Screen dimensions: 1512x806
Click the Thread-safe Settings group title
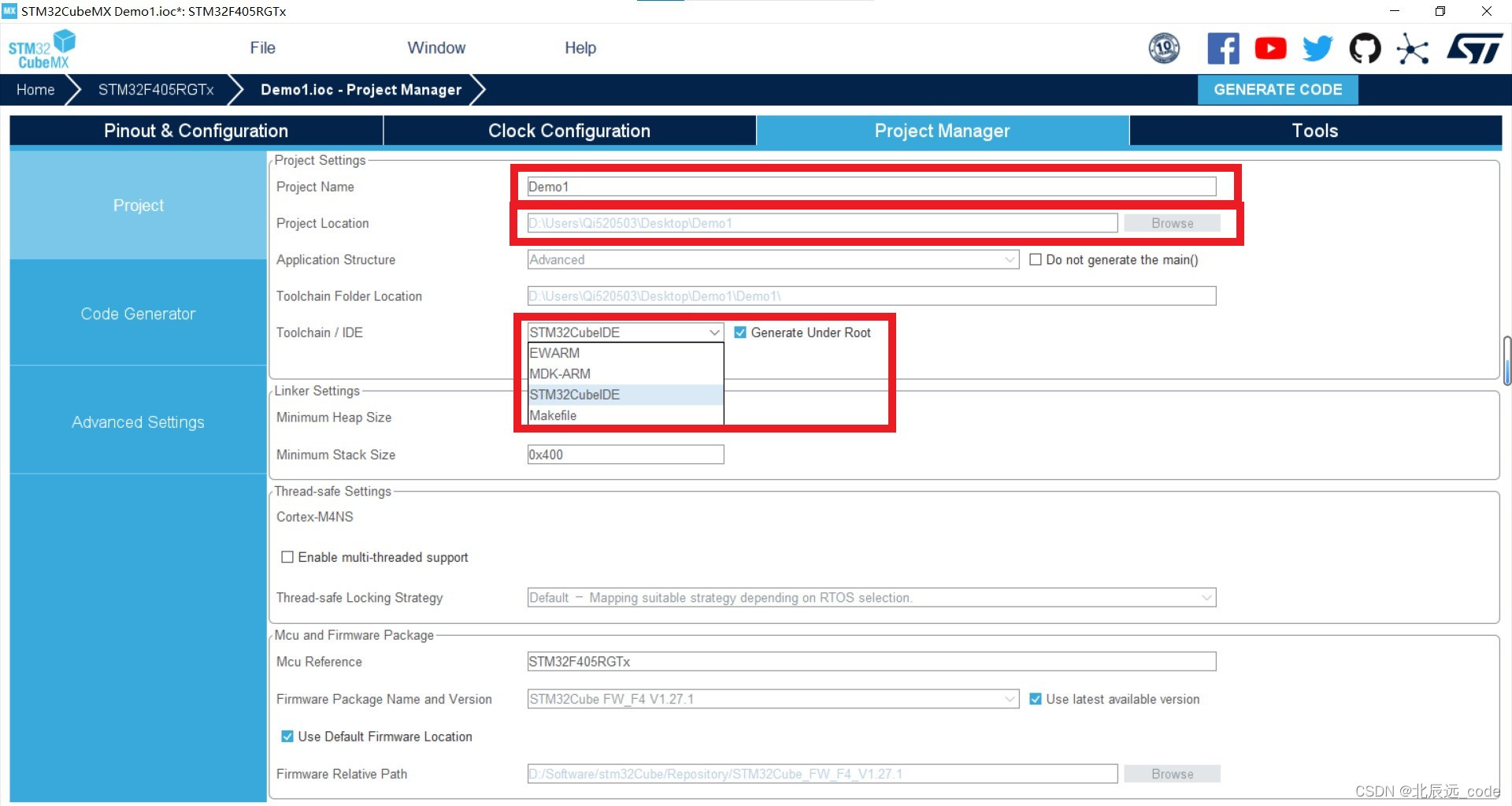pos(332,492)
